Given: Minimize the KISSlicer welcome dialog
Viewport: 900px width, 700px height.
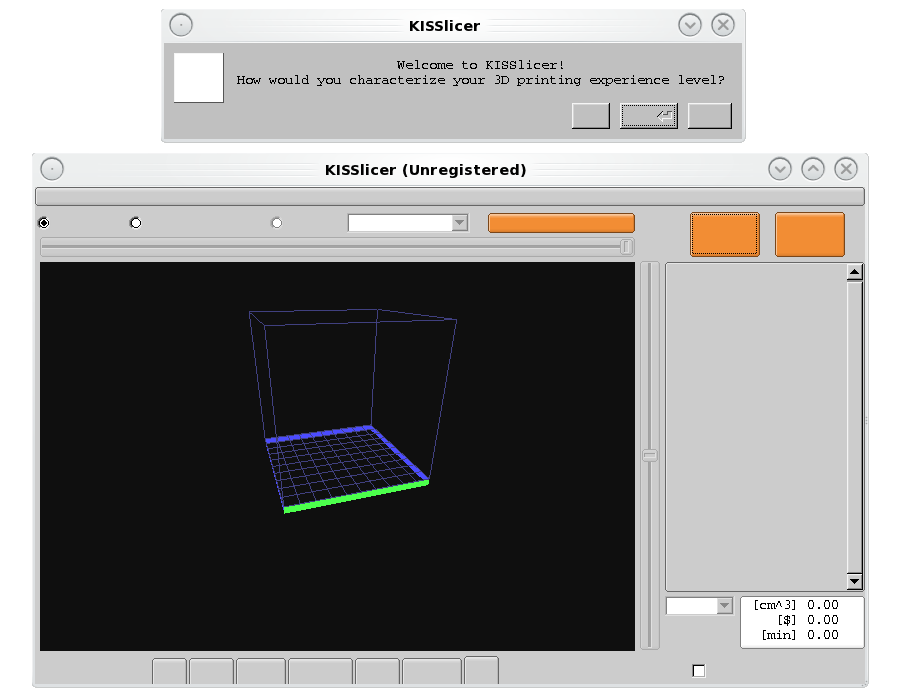Looking at the screenshot, I should click(690, 25).
